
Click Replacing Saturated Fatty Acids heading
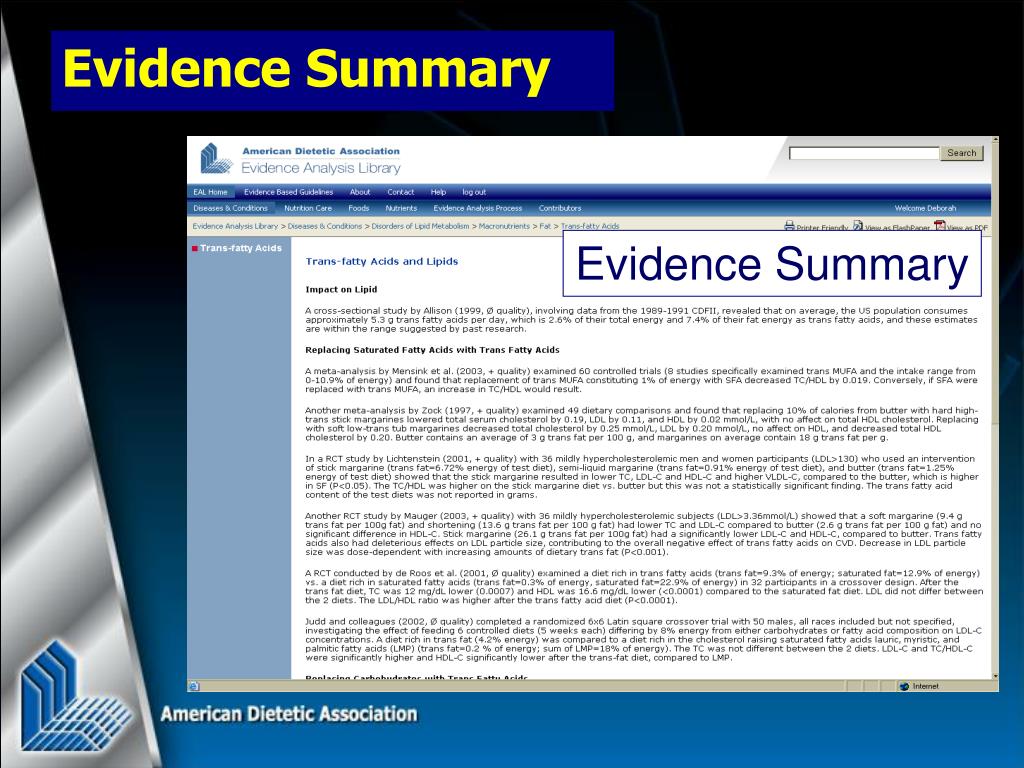pos(432,350)
